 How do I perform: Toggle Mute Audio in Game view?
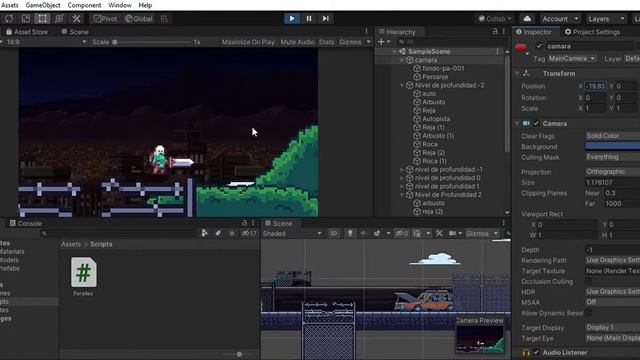[x=297, y=42]
